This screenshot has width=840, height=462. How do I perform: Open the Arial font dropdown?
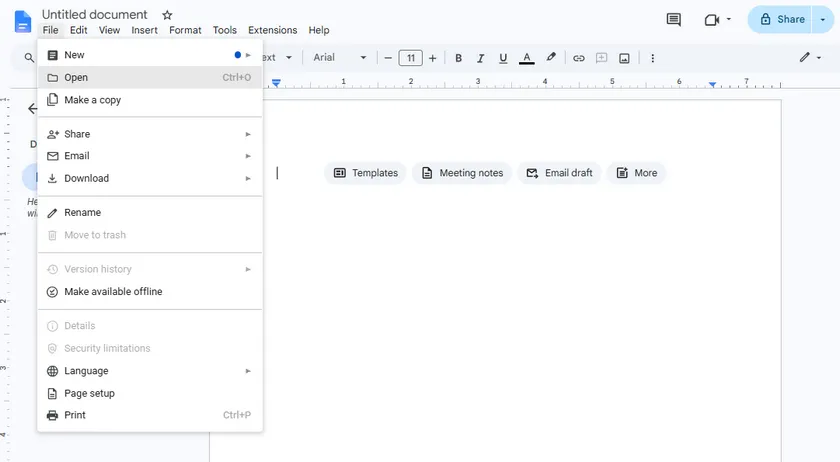coord(340,57)
